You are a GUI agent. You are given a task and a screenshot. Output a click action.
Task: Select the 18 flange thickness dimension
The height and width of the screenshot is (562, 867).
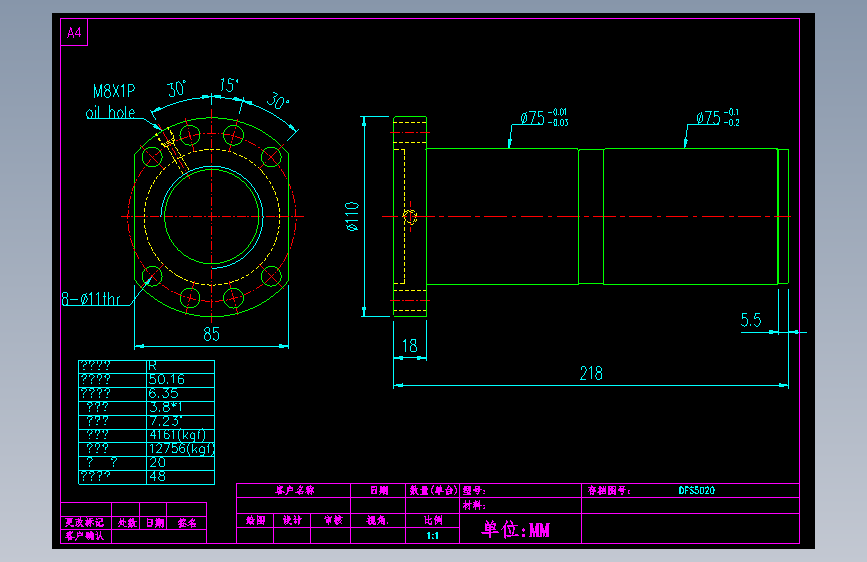(410, 346)
